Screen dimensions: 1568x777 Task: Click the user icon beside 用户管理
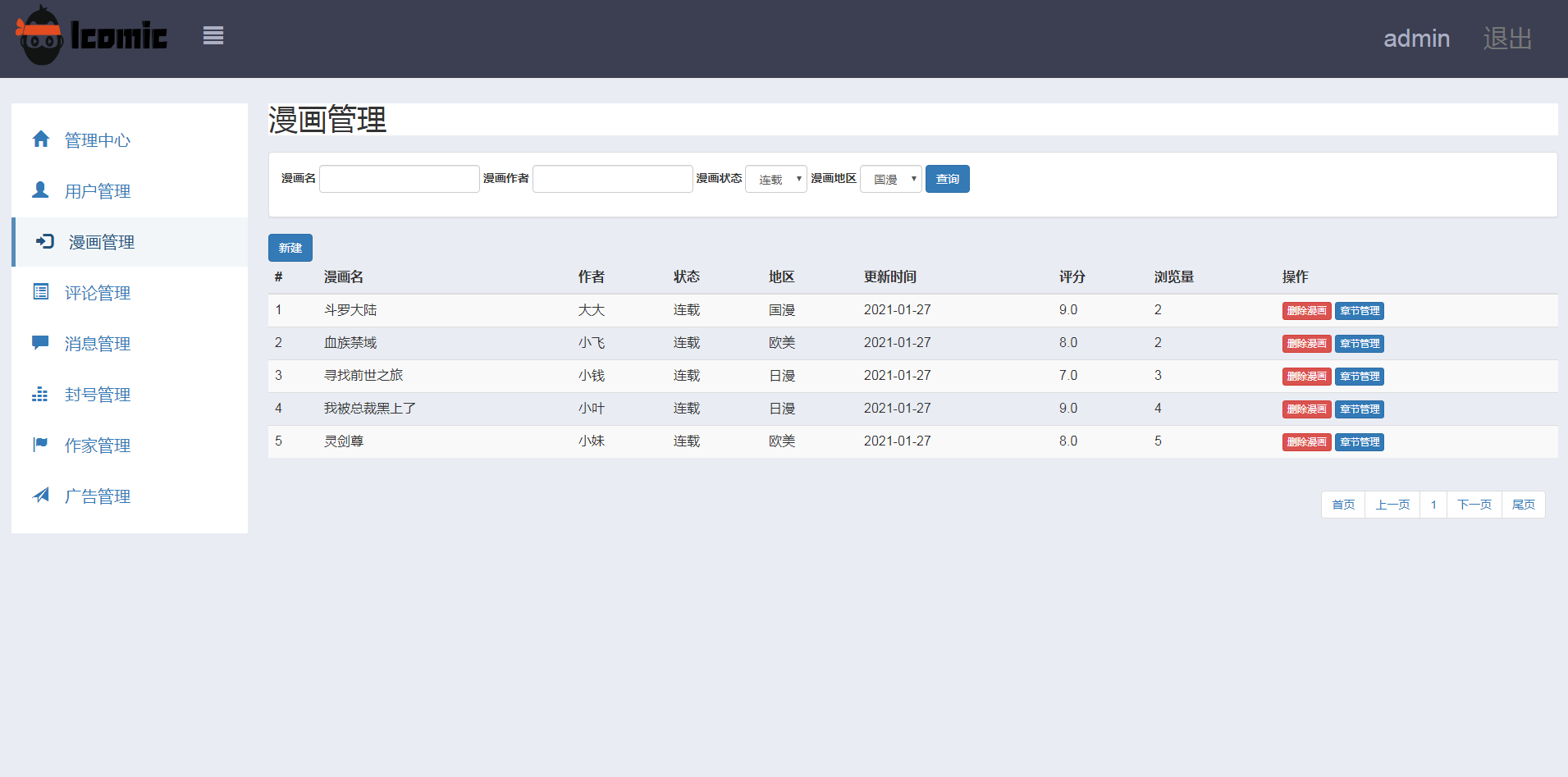tap(40, 190)
